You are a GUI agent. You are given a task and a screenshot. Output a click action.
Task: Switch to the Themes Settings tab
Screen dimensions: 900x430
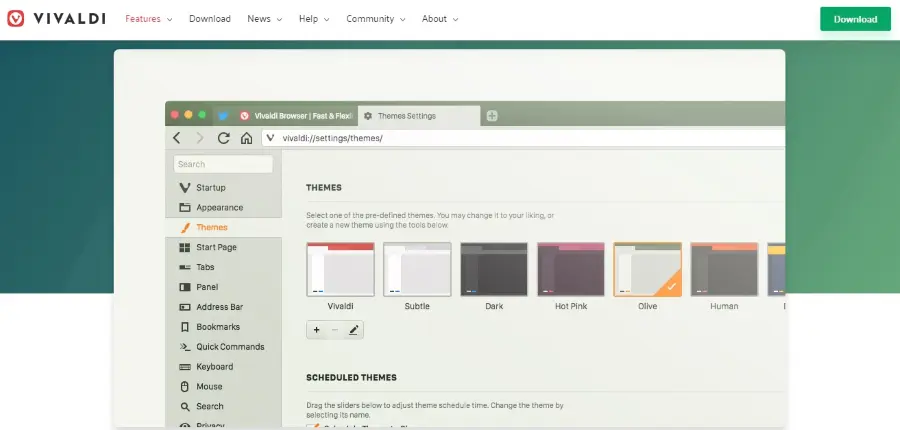(418, 116)
